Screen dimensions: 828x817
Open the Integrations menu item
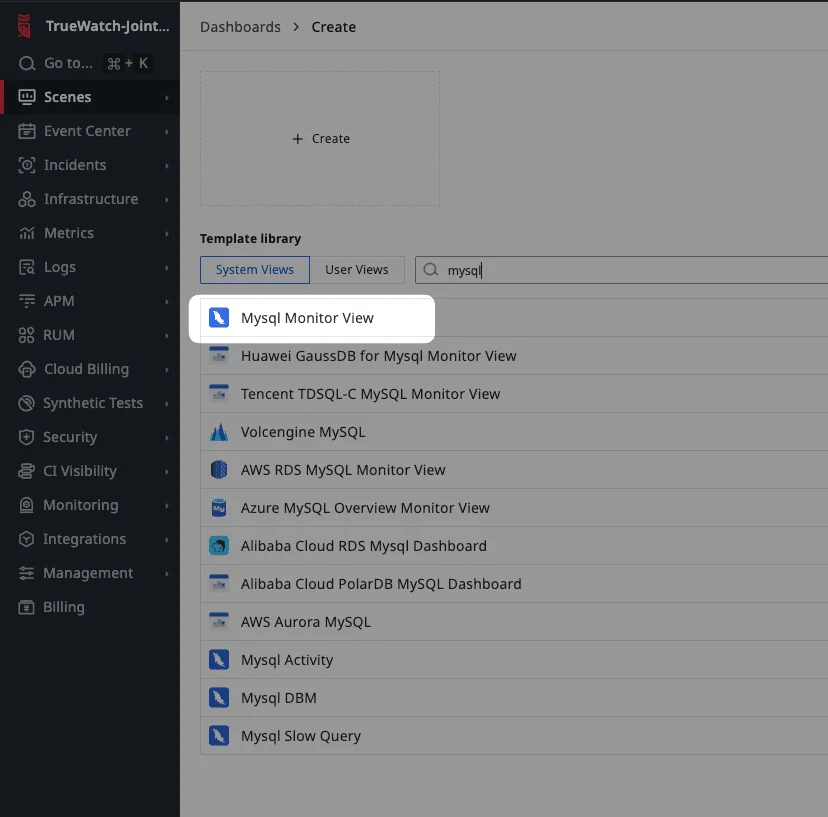pos(90,539)
